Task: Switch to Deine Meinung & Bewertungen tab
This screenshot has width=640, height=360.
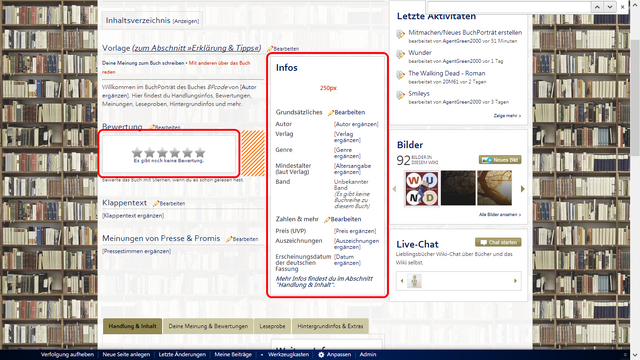Action: (208, 326)
